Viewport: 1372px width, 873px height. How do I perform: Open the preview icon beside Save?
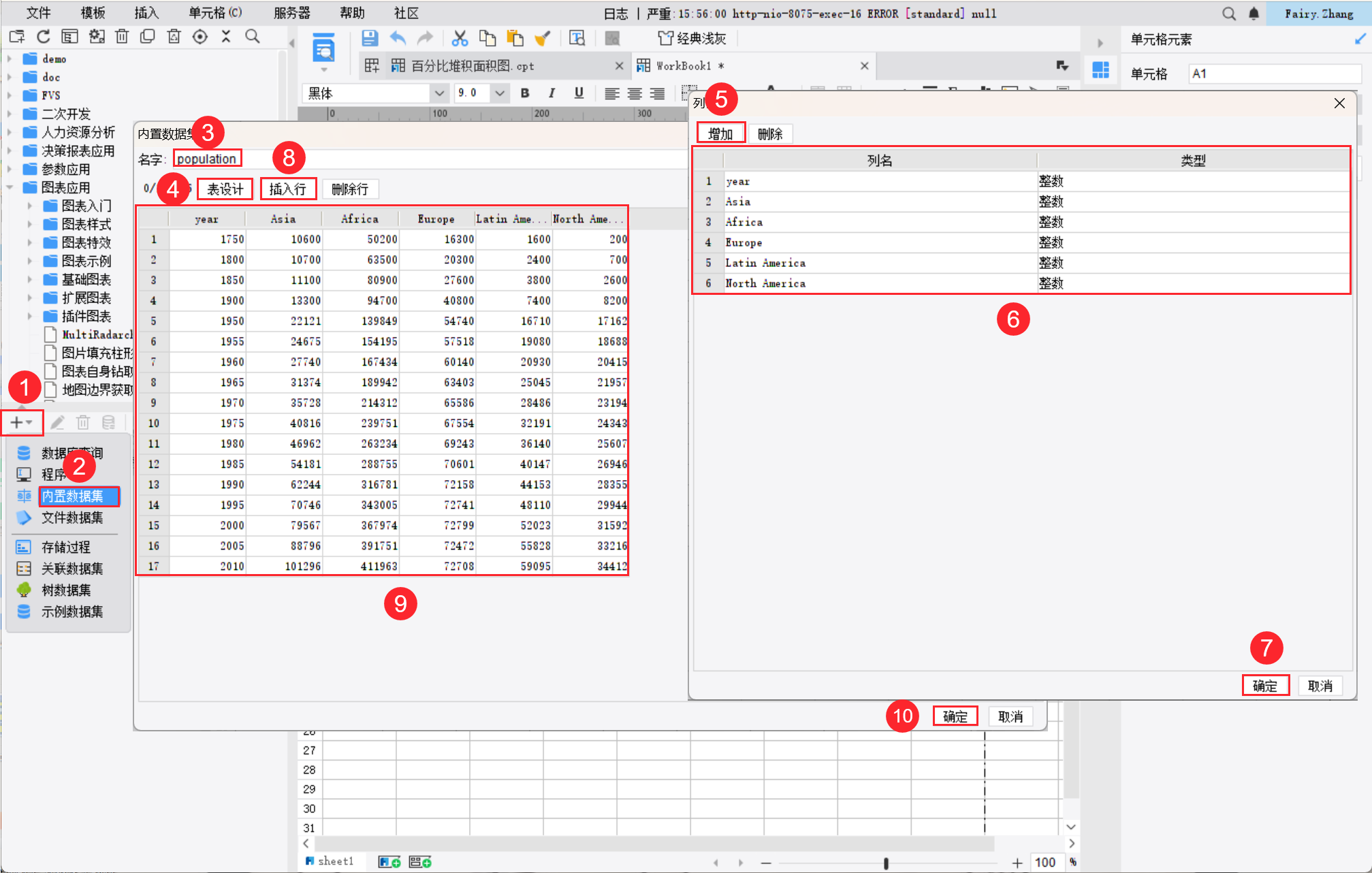pos(323,49)
